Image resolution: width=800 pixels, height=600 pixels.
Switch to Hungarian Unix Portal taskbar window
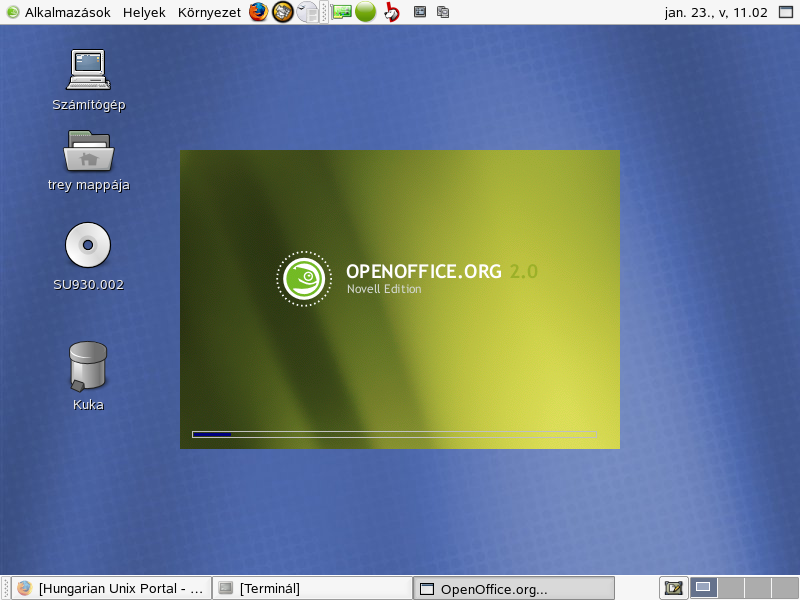(x=111, y=589)
